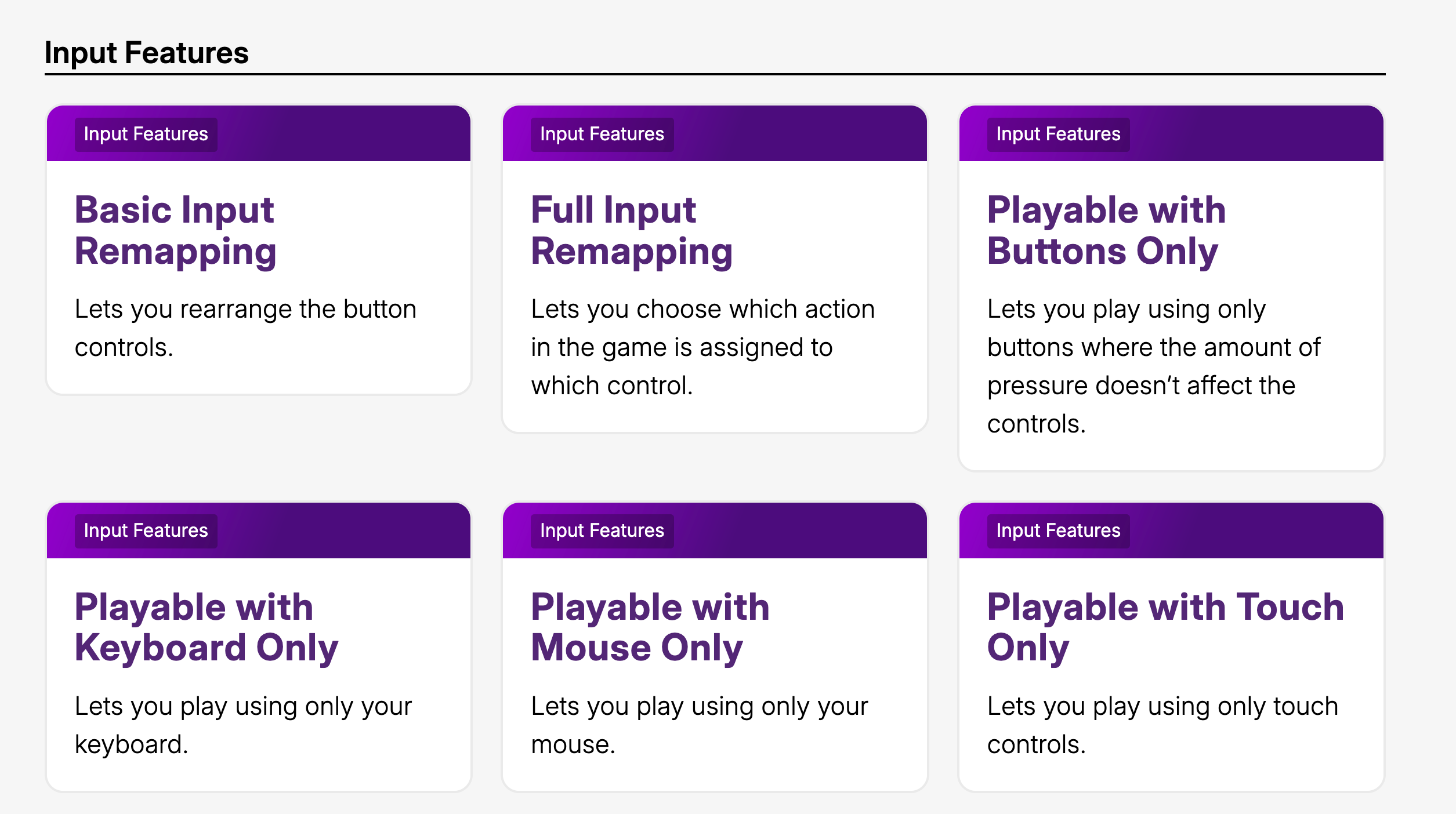Click Input Features tag on Buttons Only card

pos(1057,135)
